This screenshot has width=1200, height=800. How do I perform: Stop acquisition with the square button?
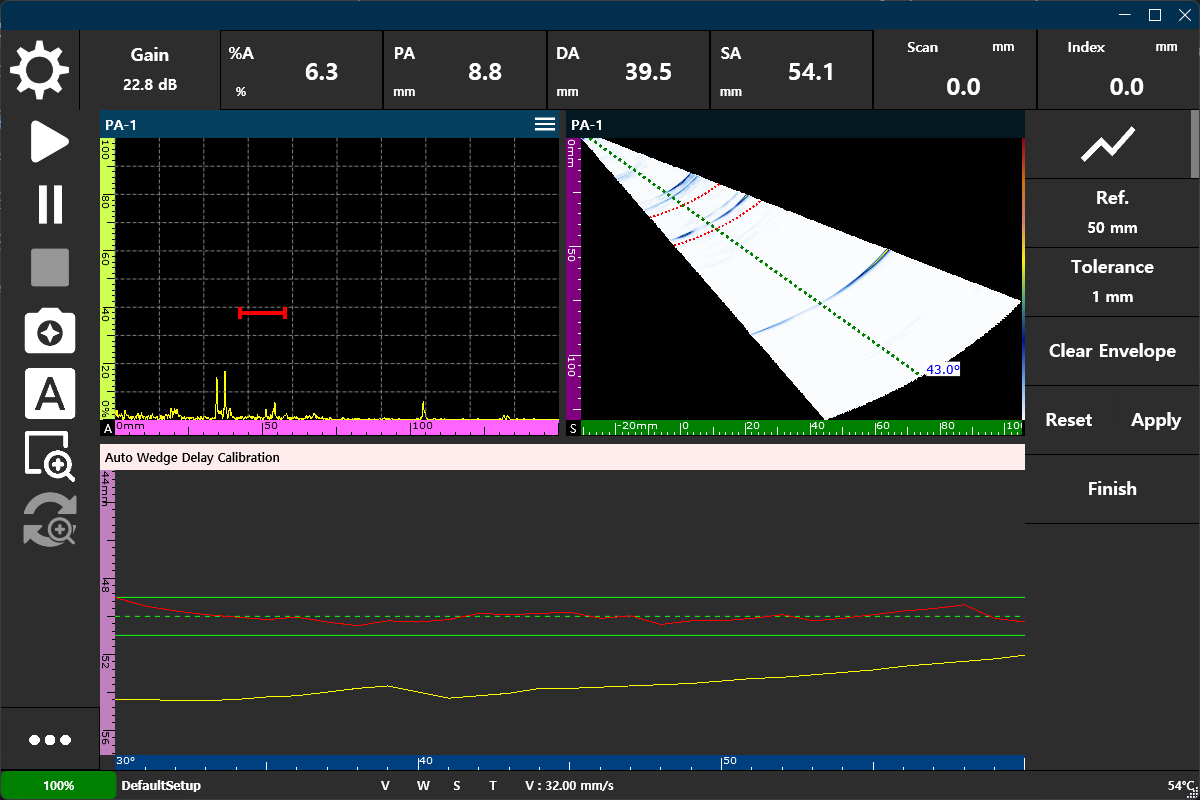[50, 267]
